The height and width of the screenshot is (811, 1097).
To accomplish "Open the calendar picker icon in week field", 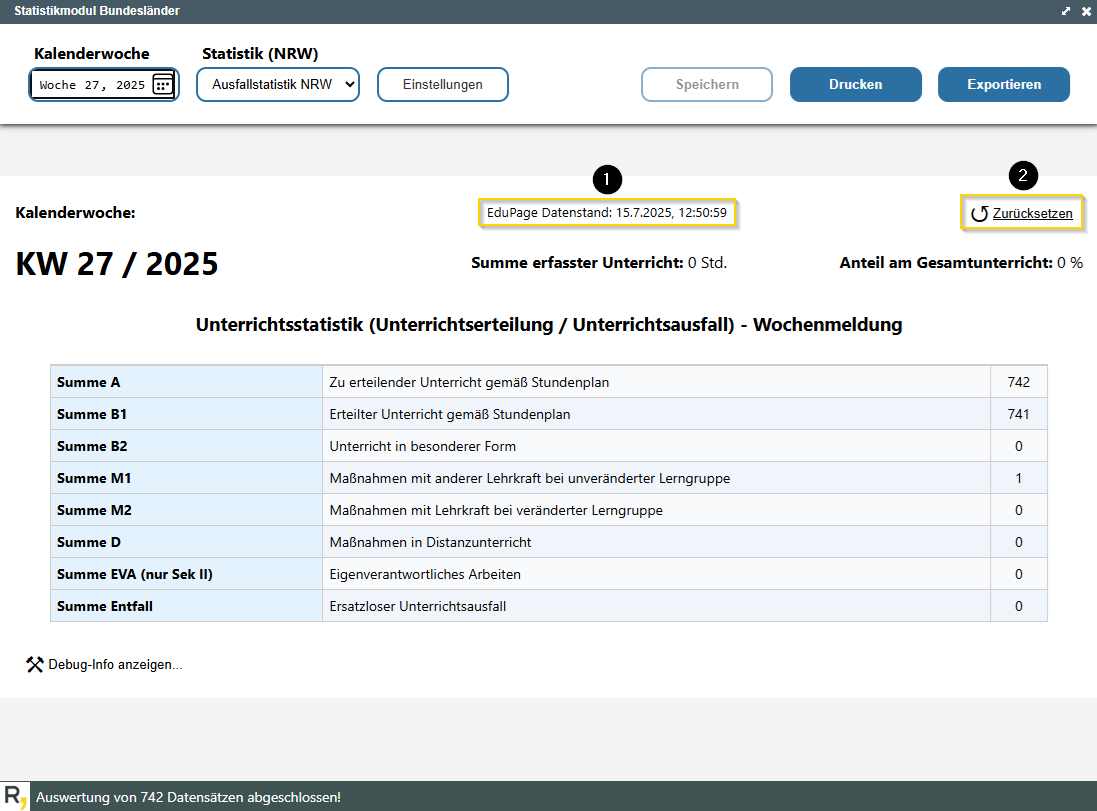I will (162, 85).
